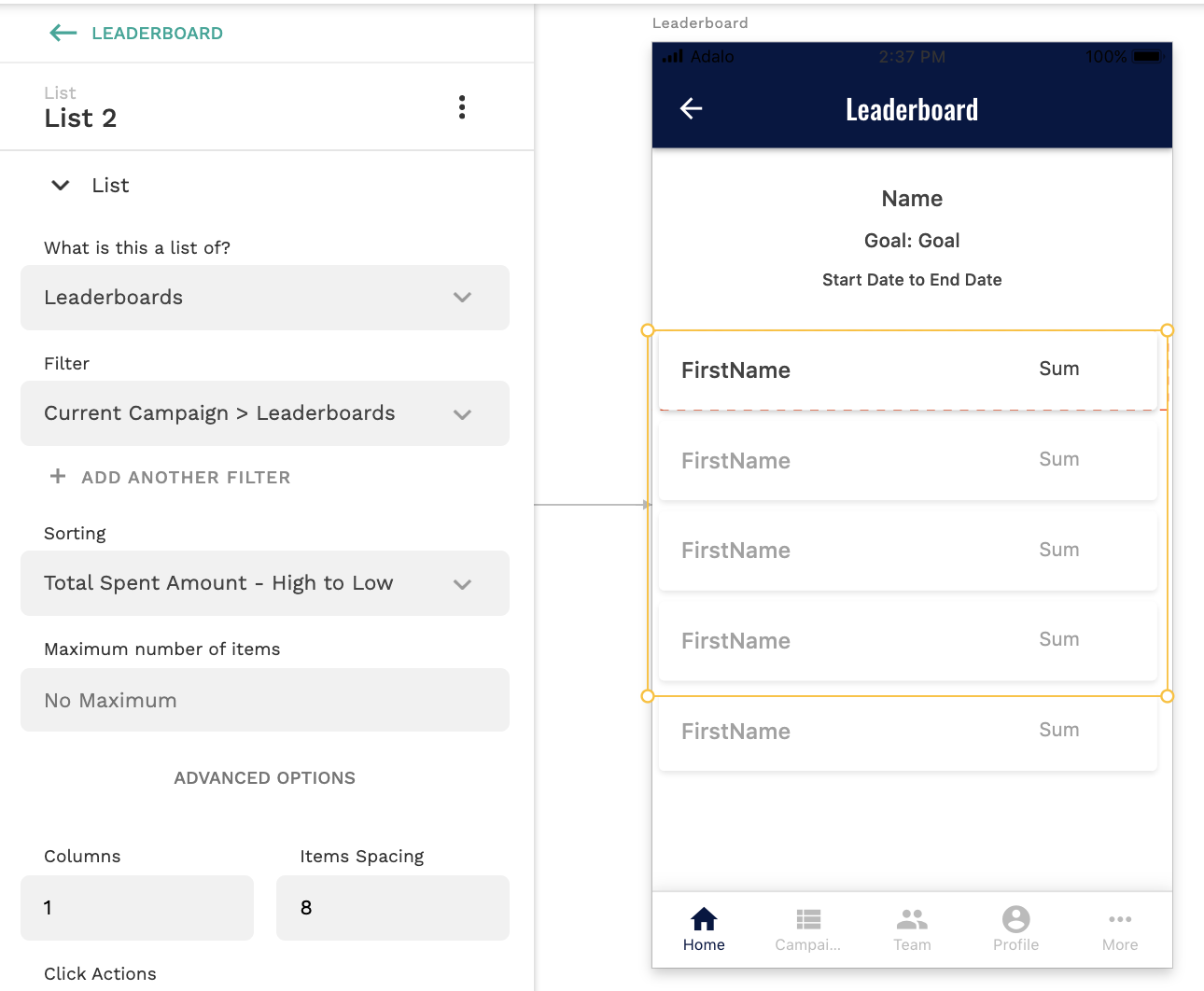Open the Sorting dropdown
This screenshot has width=1204, height=991.
point(265,583)
